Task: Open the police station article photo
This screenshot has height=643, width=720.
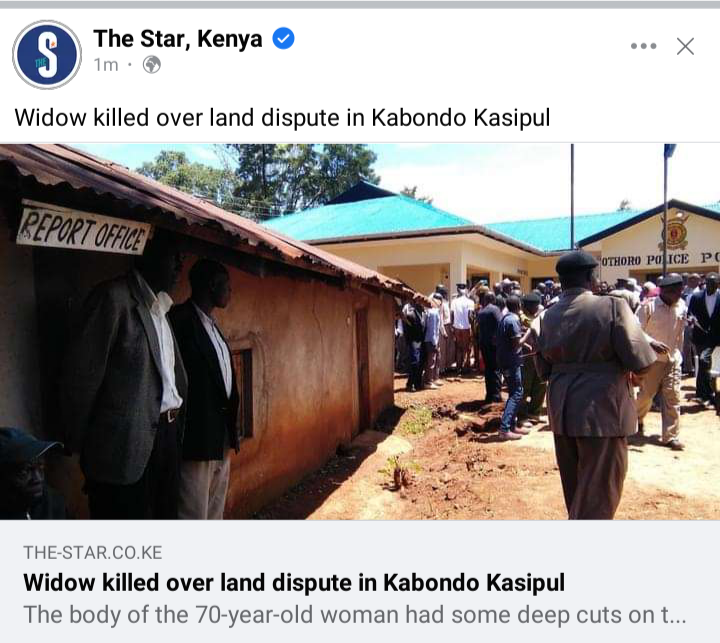Action: pos(360,332)
